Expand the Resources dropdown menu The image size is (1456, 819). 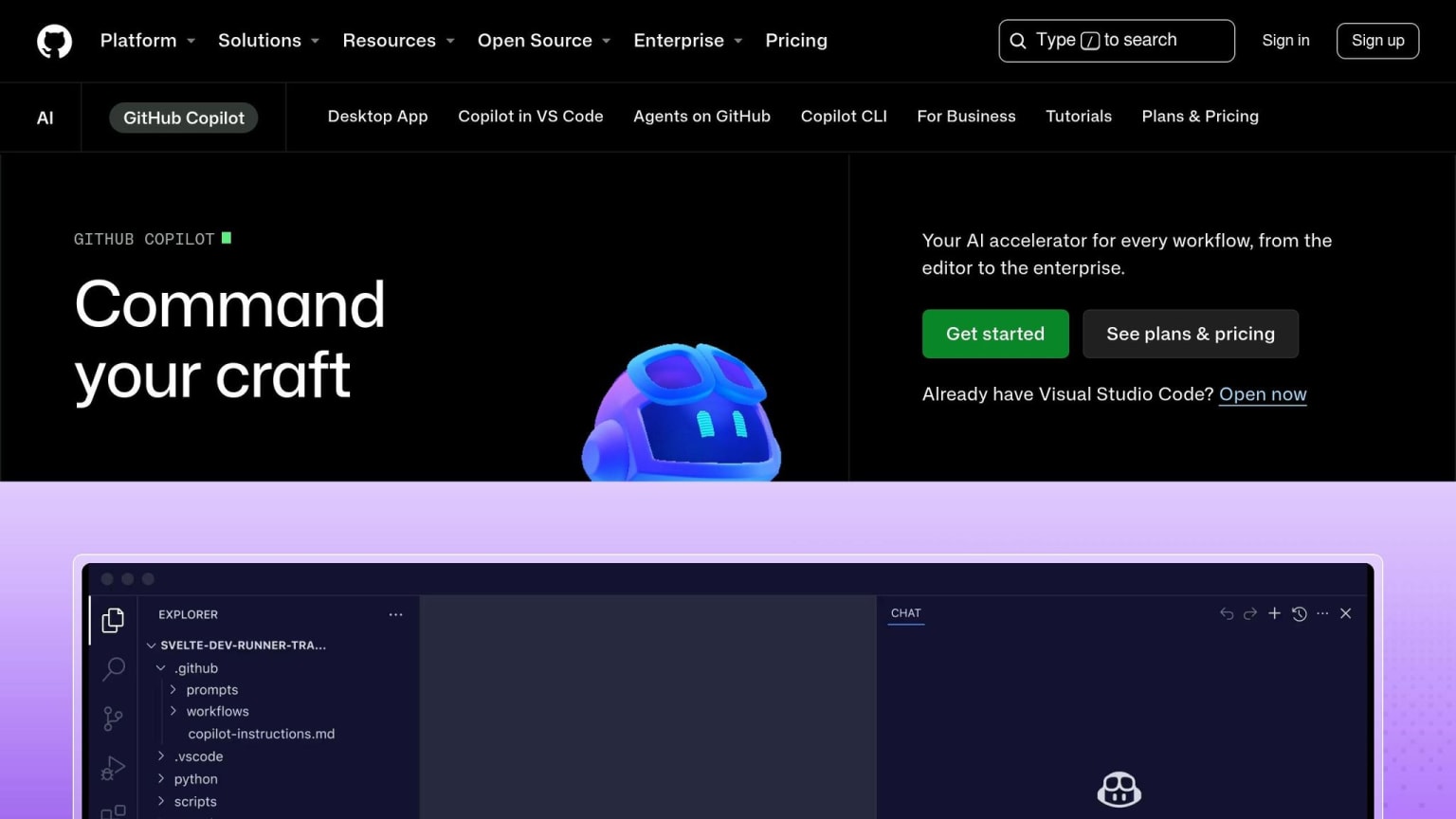tap(399, 41)
